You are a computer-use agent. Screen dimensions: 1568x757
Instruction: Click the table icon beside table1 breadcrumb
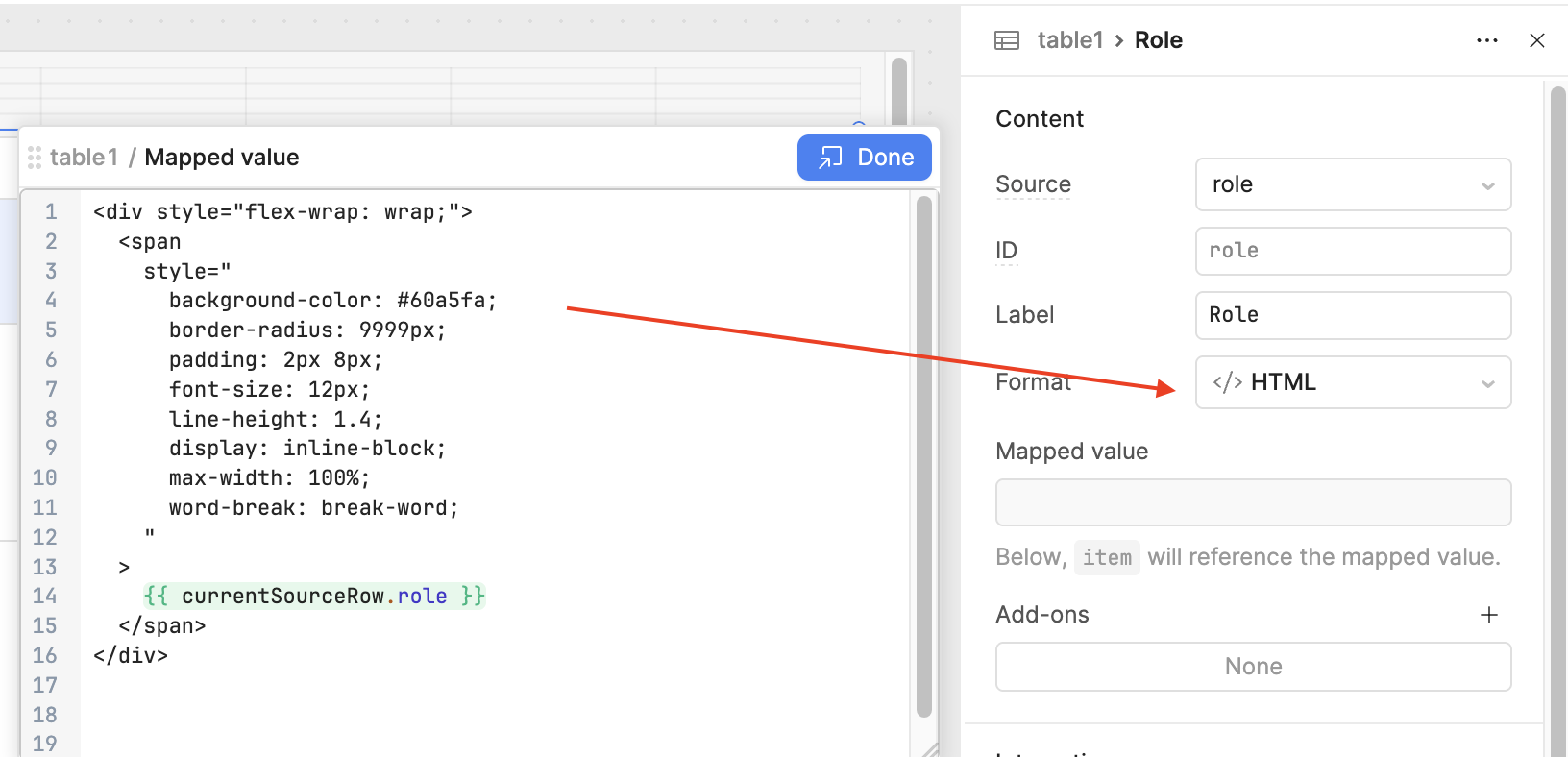(1006, 40)
